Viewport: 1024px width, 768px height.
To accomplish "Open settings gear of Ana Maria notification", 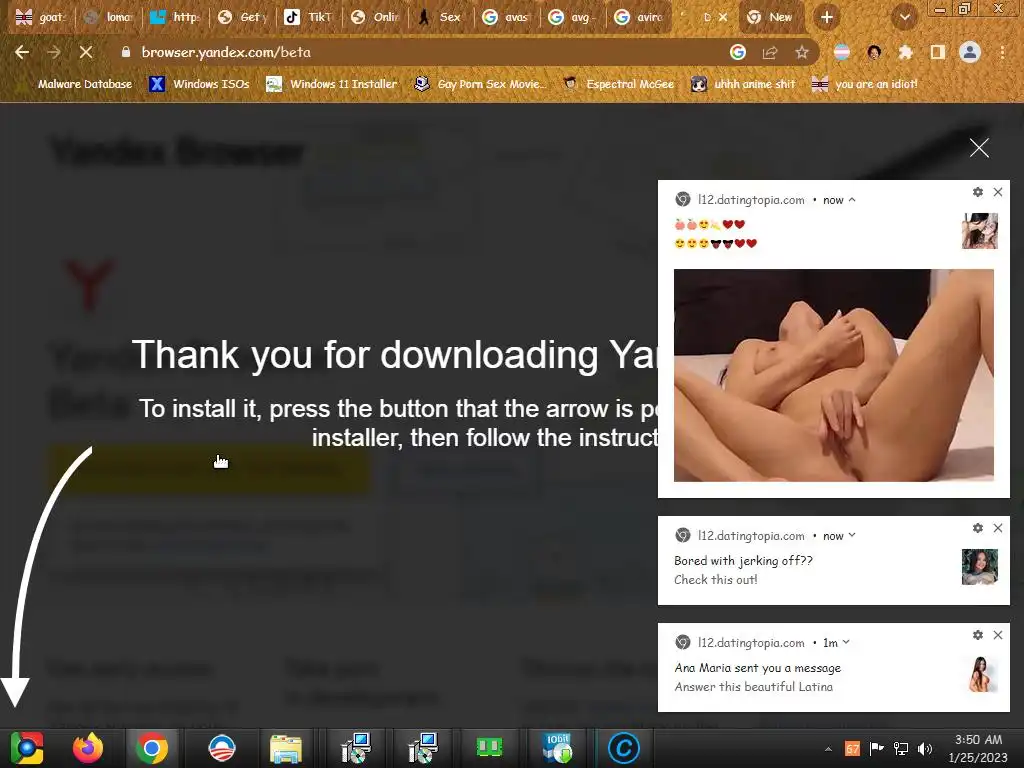I will coord(978,635).
